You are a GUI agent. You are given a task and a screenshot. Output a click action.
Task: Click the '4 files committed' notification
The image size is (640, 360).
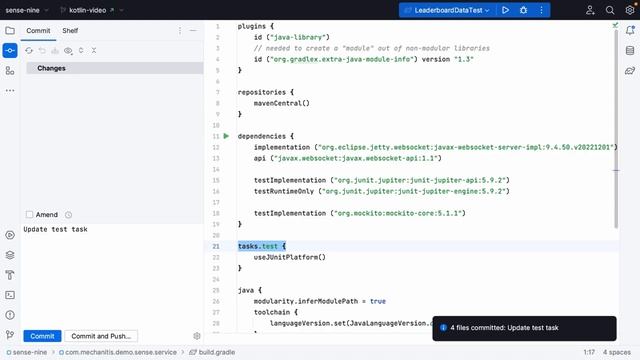coord(524,328)
